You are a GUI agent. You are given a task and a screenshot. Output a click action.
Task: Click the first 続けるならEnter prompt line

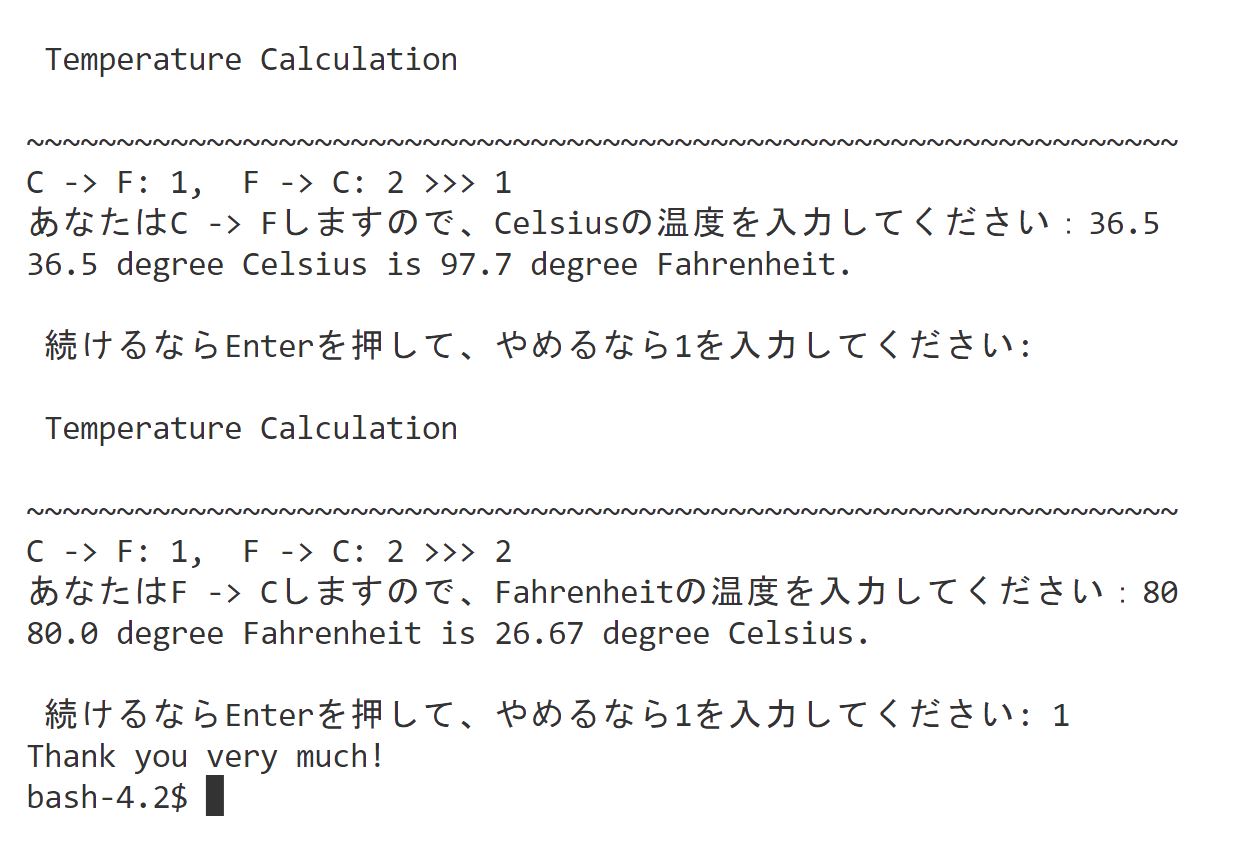tap(537, 347)
